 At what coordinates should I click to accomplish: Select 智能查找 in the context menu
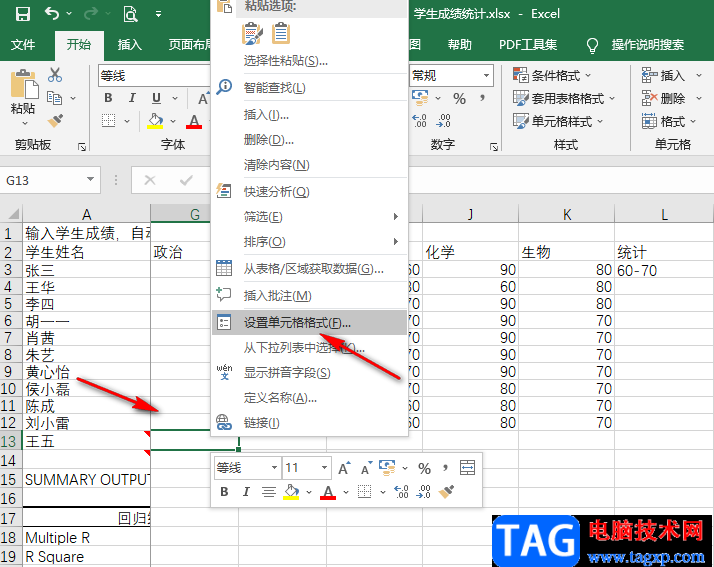point(310,87)
